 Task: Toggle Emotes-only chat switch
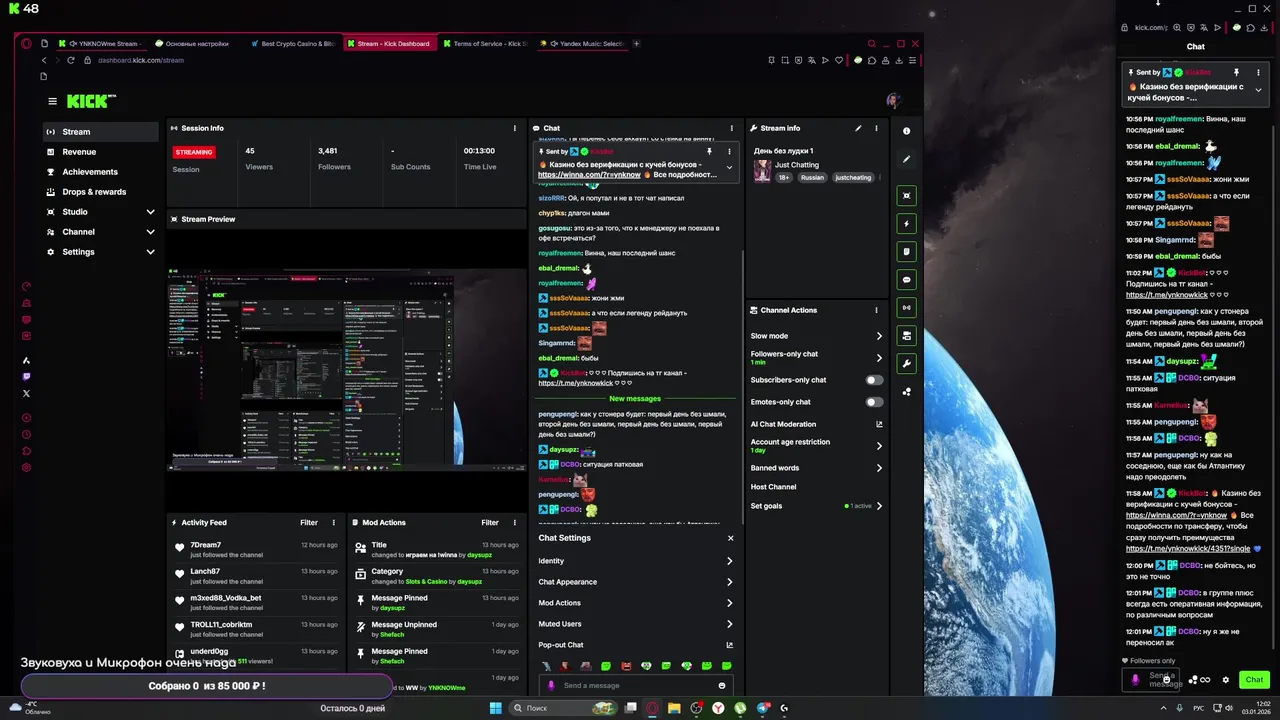(874, 402)
